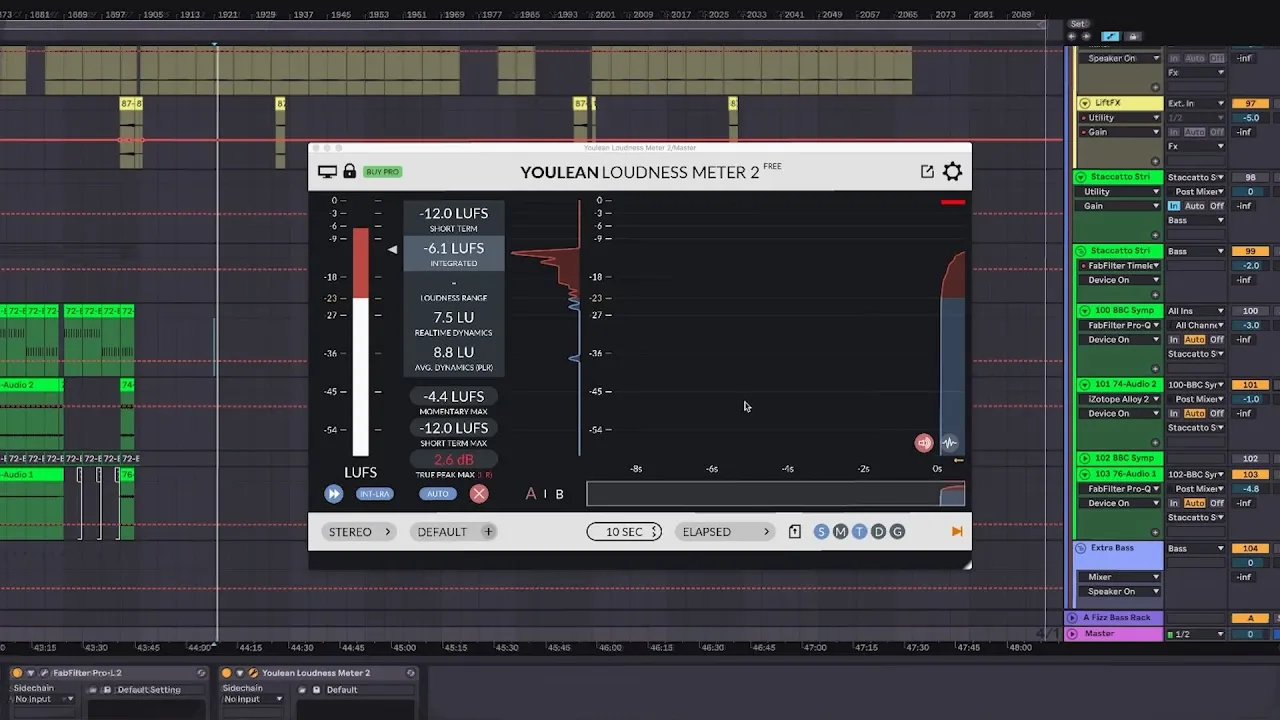The height and width of the screenshot is (720, 1280).
Task: Unfold the A Fizz Bass Rack track
Action: point(1073,618)
